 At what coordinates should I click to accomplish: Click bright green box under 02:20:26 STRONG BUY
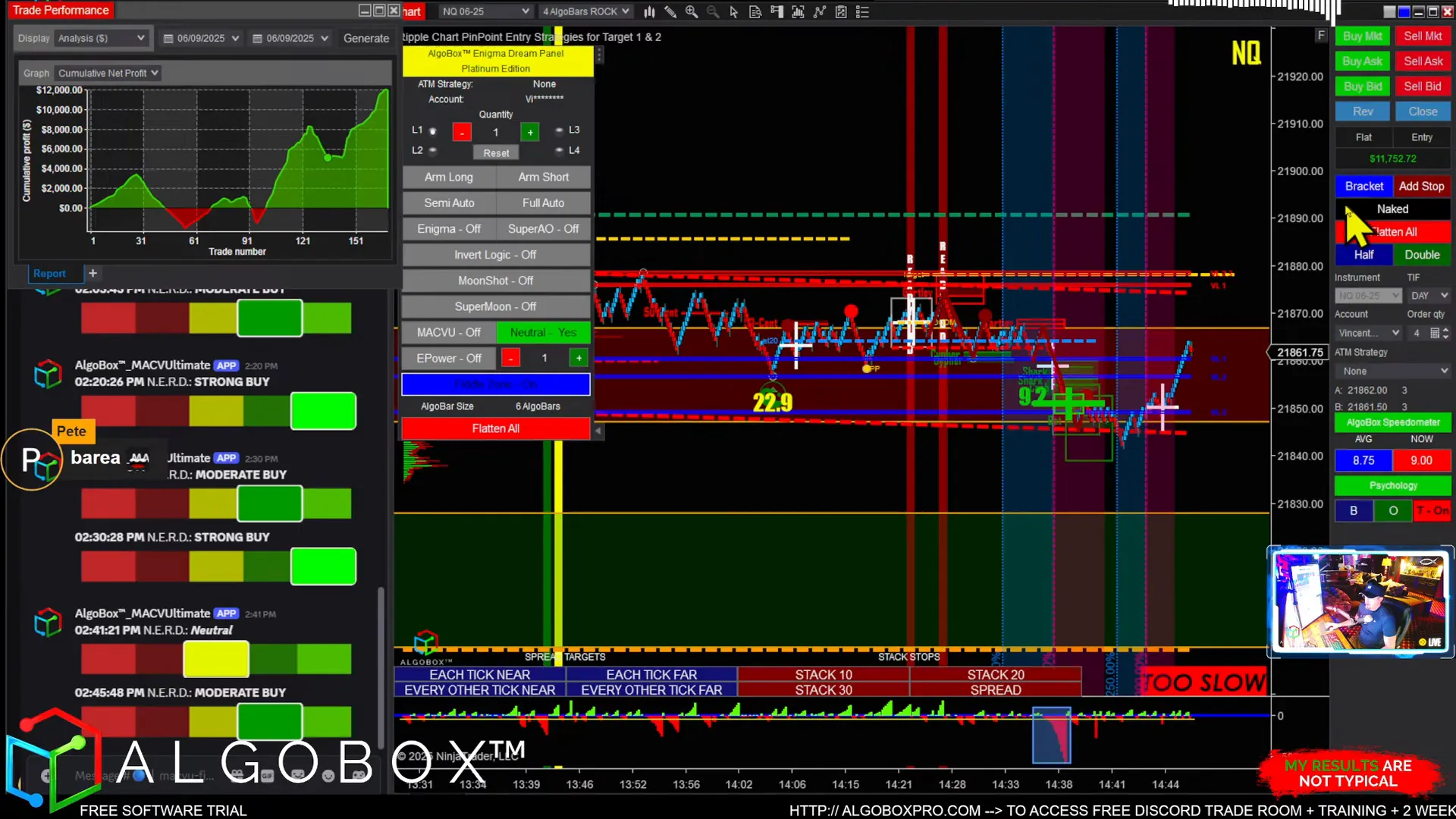click(x=323, y=411)
